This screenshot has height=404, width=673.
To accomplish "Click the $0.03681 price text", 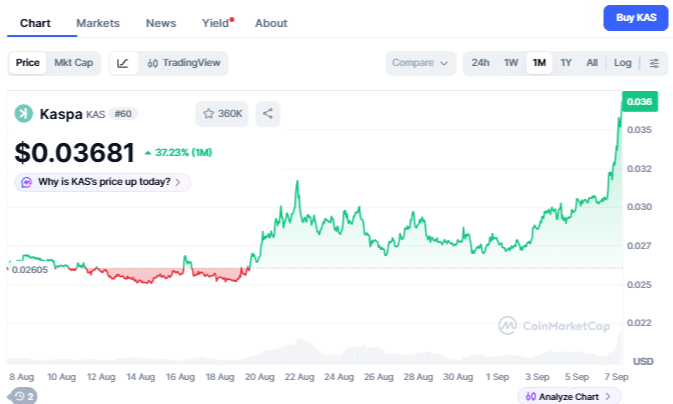I will 75,152.
